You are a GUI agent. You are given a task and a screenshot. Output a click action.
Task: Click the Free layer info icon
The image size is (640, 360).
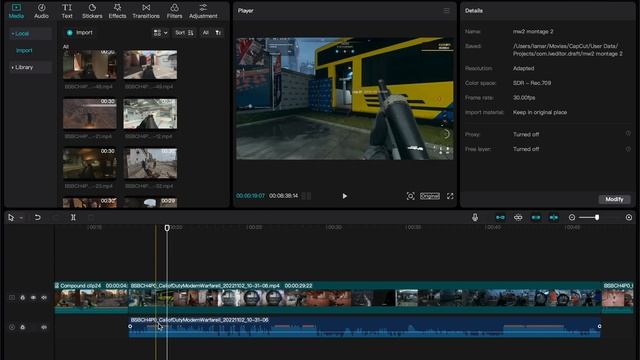[x=628, y=149]
